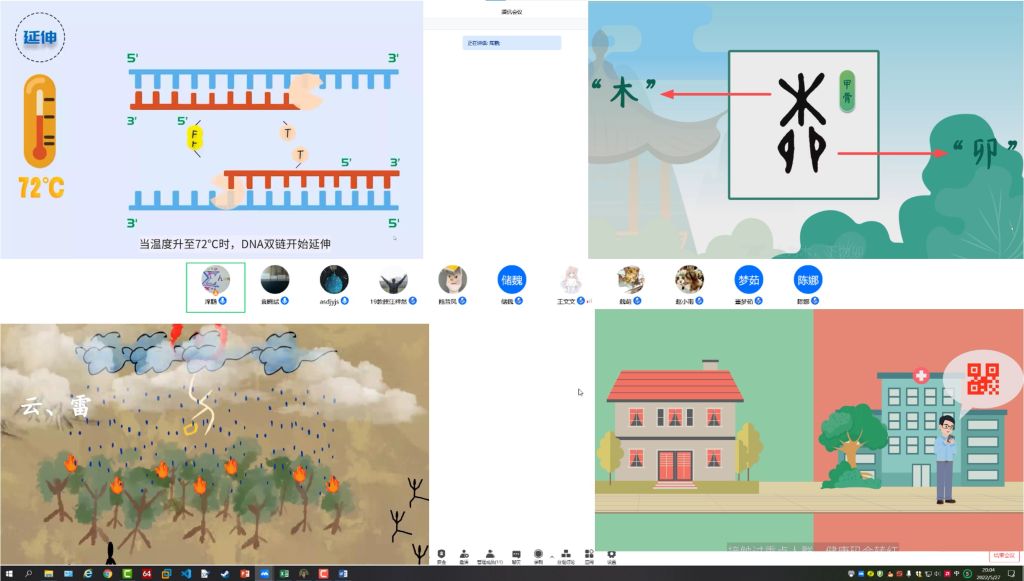This screenshot has height=581, width=1024.
Task: Start recording with the Record icon
Action: 539,555
